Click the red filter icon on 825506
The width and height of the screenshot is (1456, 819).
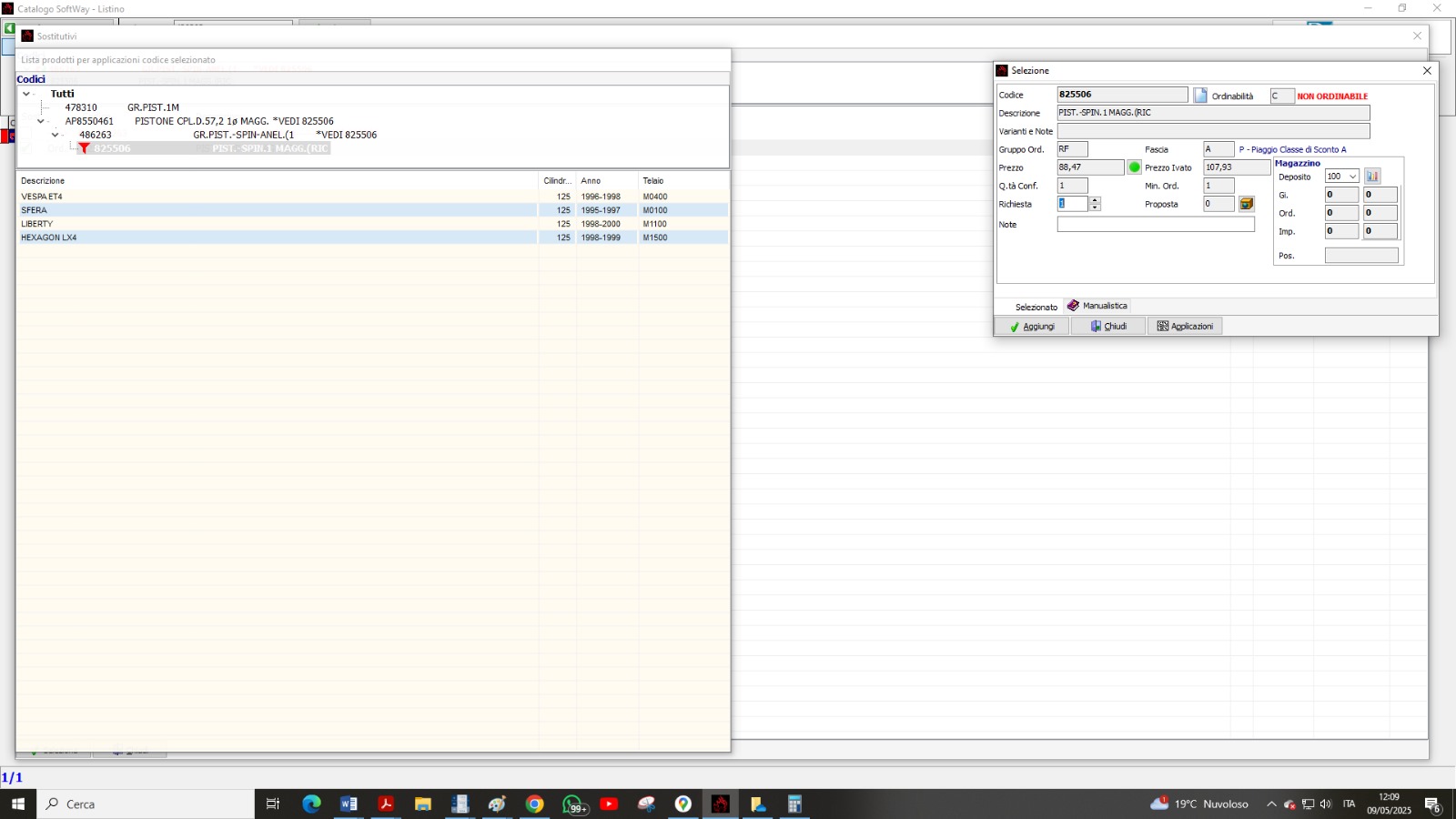tap(84, 148)
